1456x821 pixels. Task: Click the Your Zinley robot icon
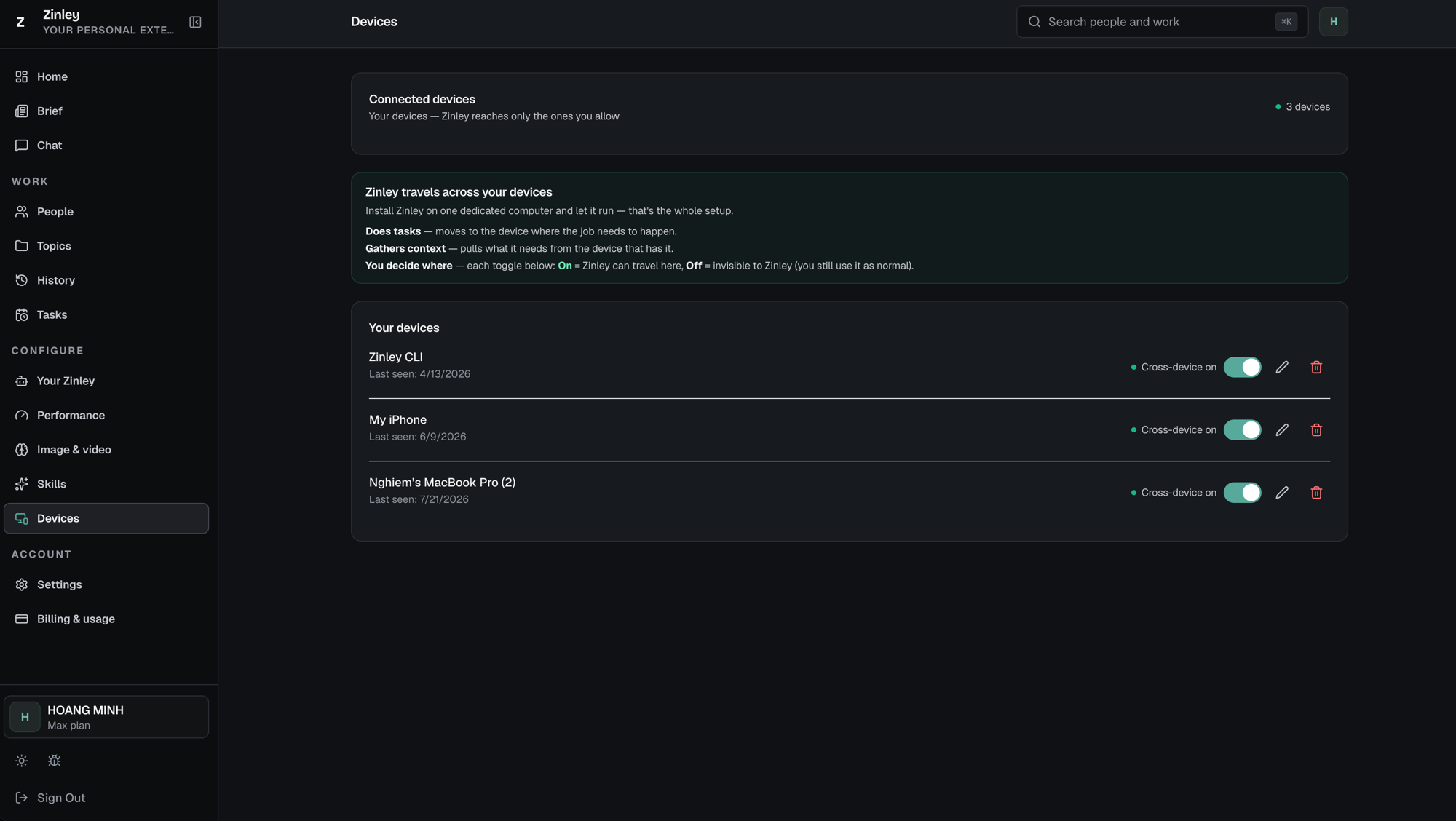(22, 381)
